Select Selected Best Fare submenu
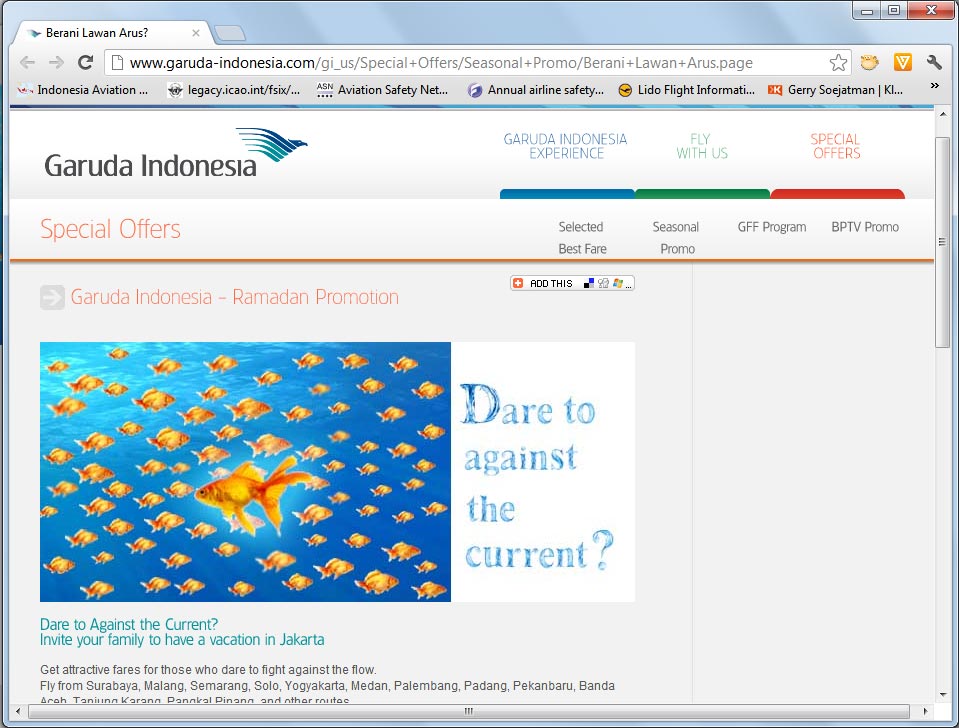959x728 pixels. pos(582,238)
